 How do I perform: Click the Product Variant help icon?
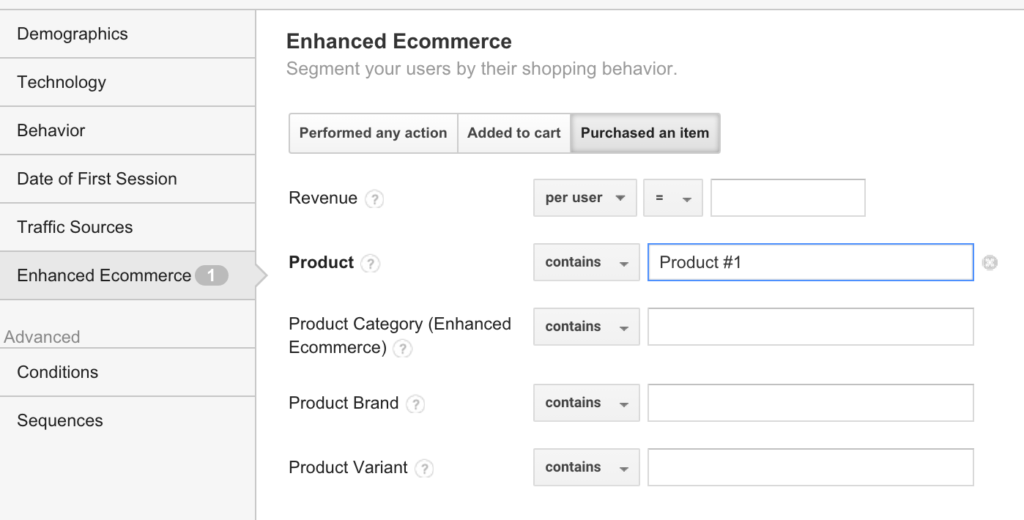[424, 468]
